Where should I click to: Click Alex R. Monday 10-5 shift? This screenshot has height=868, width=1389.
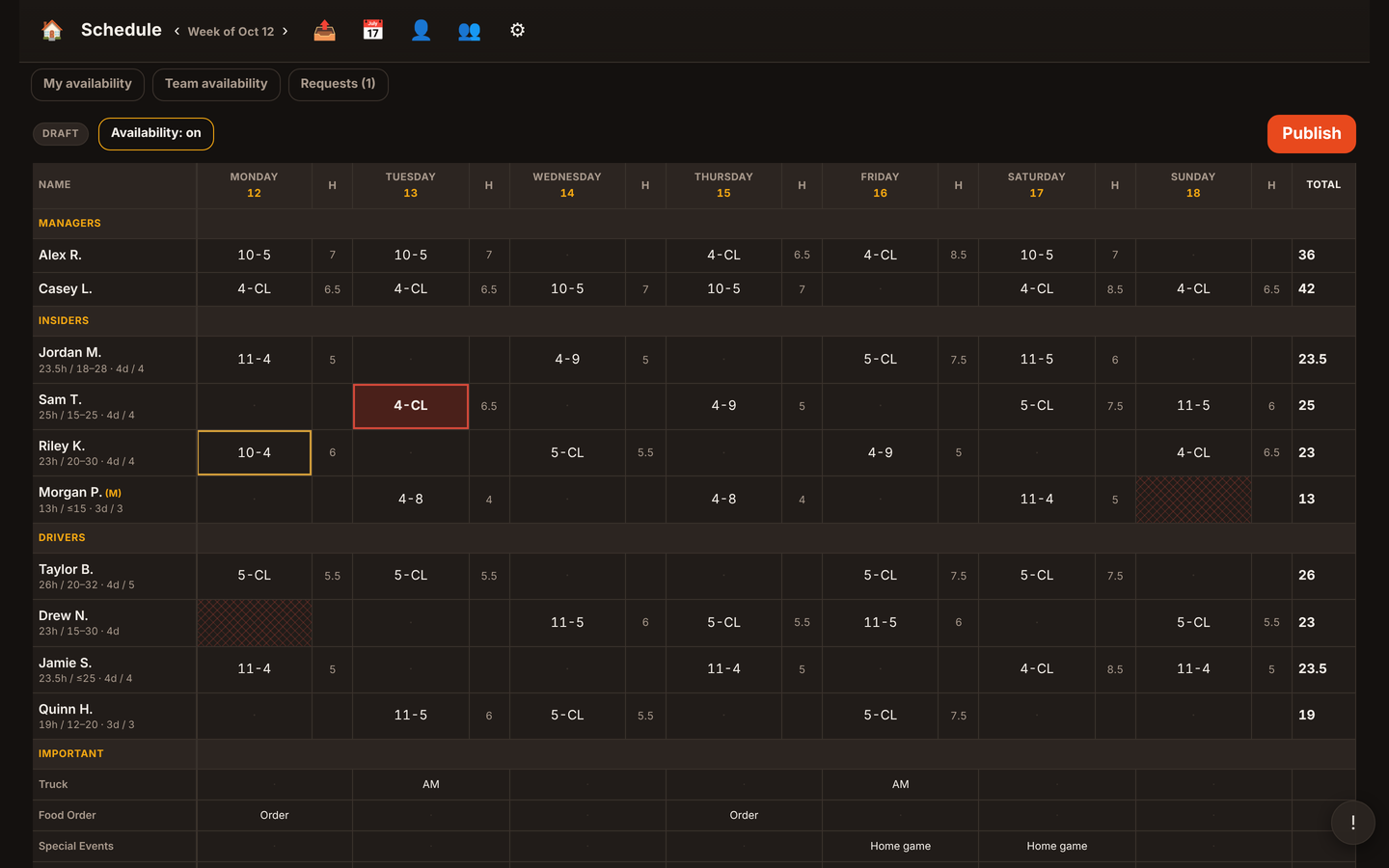pos(255,256)
